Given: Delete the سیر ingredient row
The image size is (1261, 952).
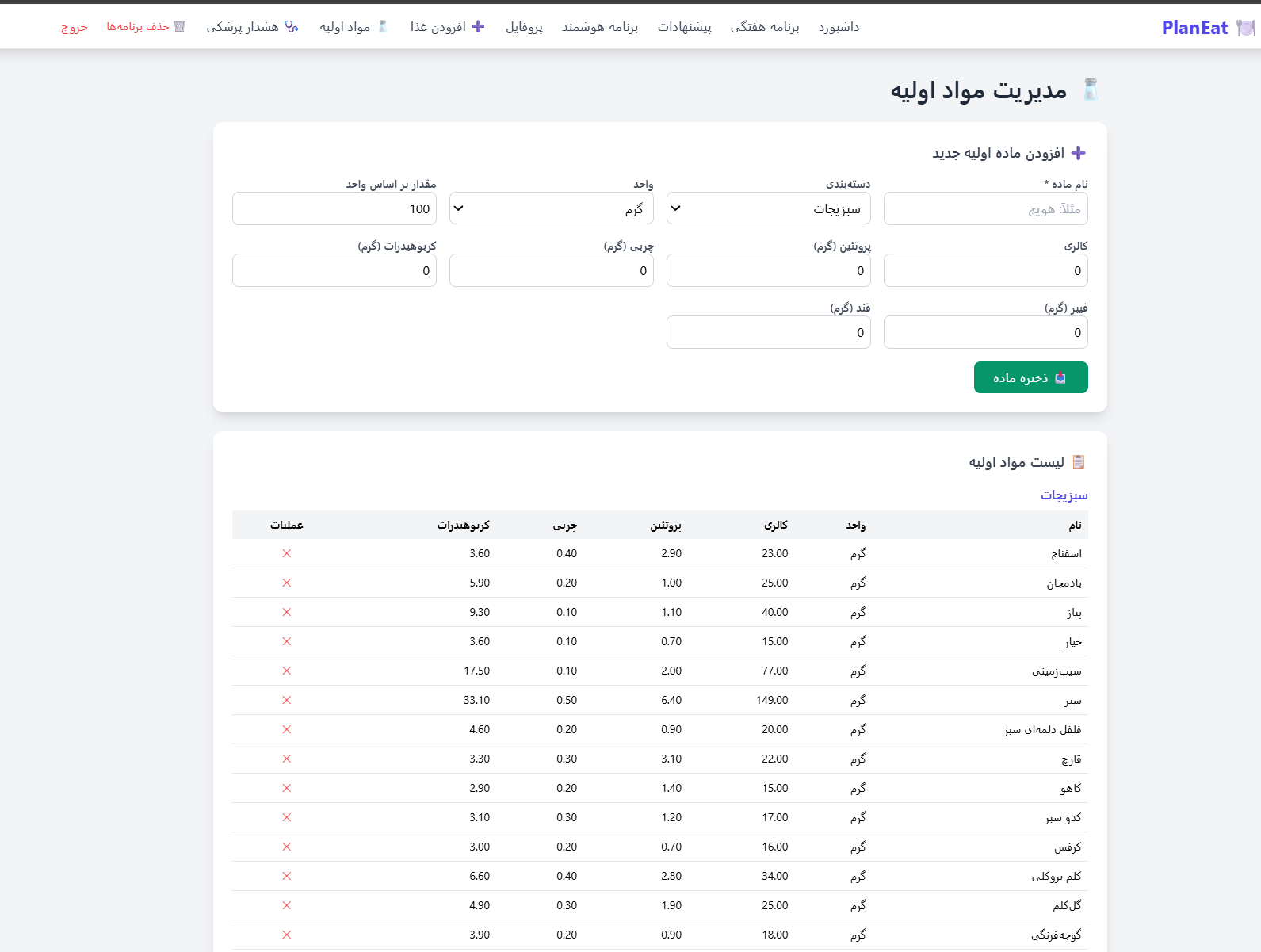Looking at the screenshot, I should click(x=287, y=700).
